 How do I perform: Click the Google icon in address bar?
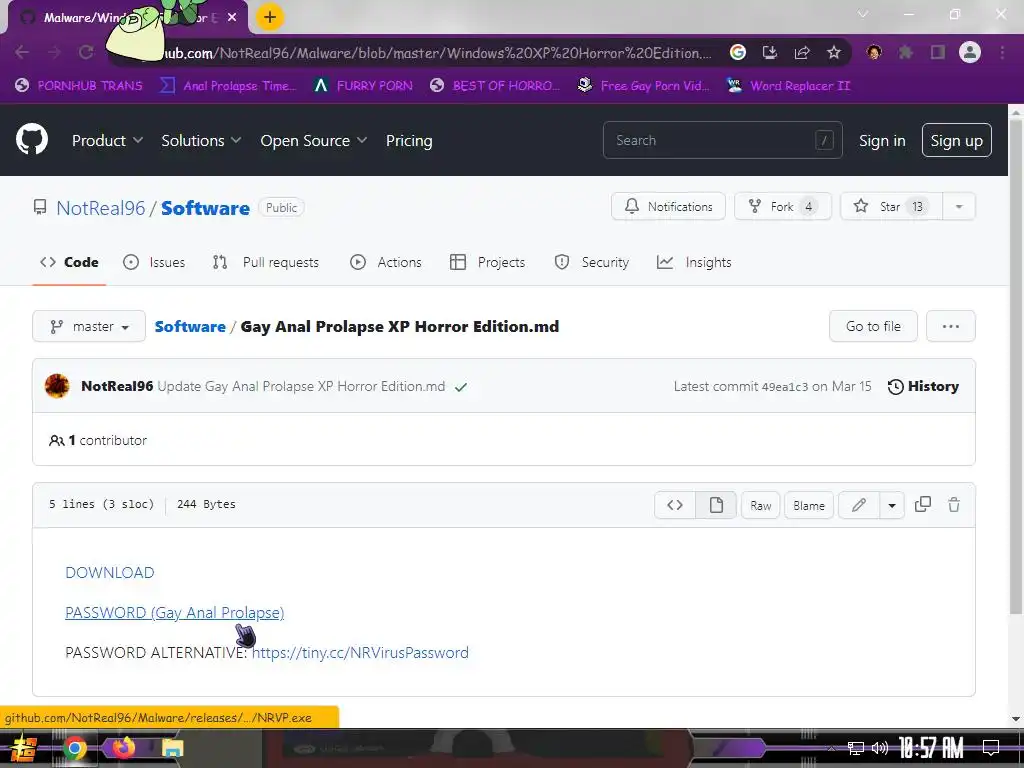click(x=737, y=52)
